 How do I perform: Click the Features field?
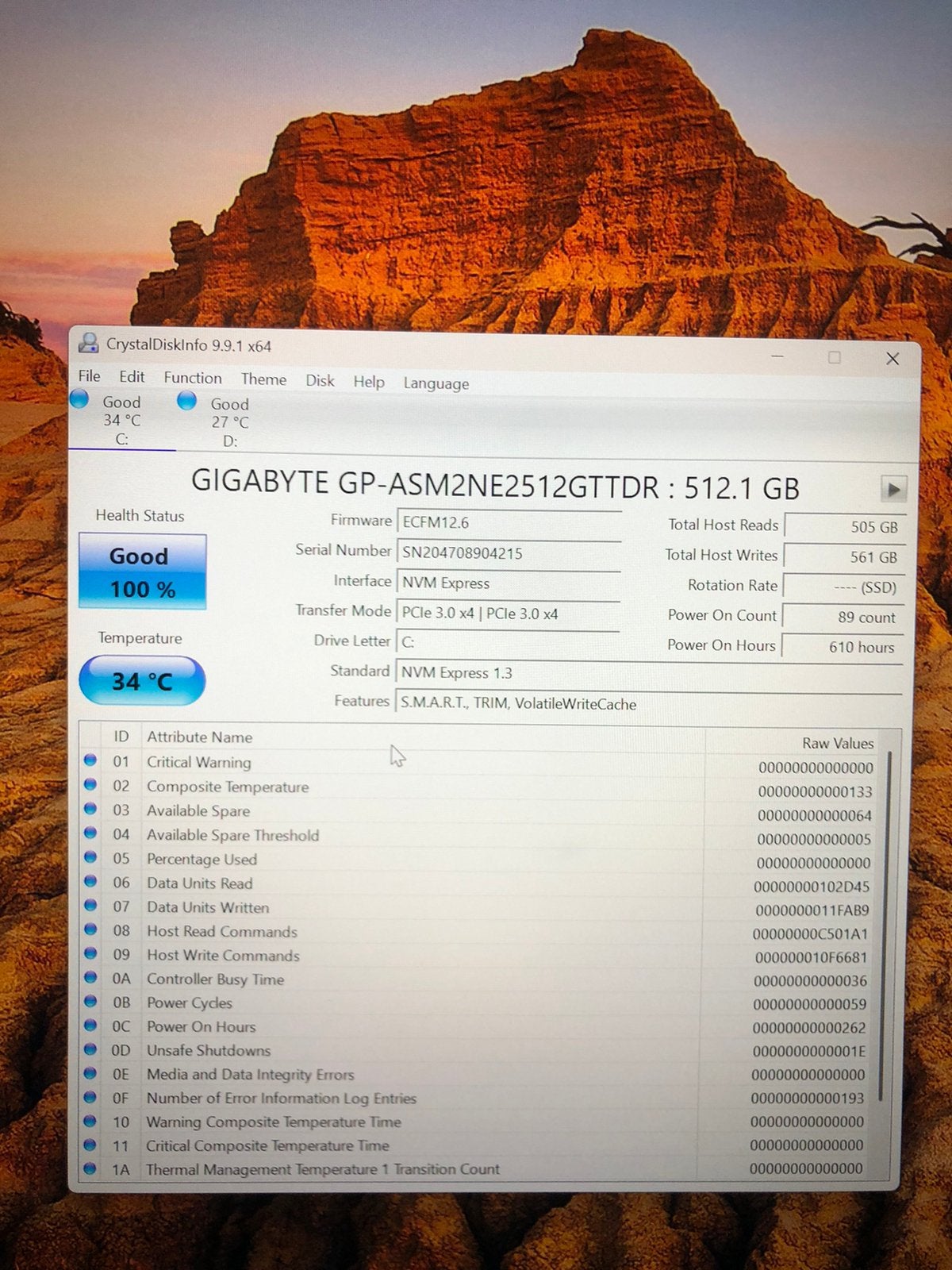[x=649, y=703]
